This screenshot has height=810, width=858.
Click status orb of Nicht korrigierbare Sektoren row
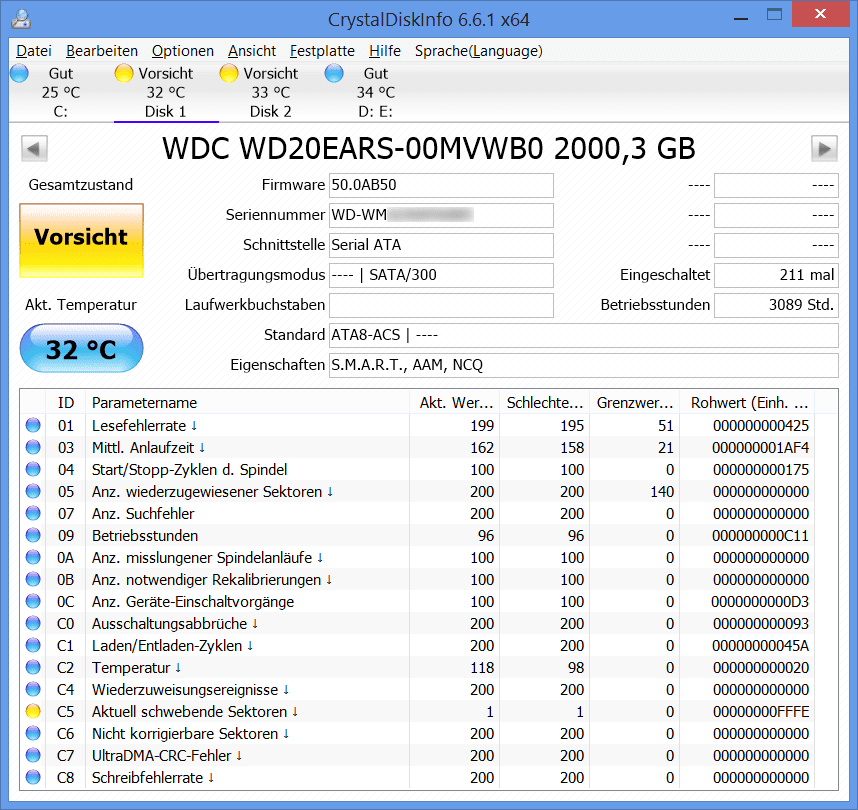tap(33, 733)
